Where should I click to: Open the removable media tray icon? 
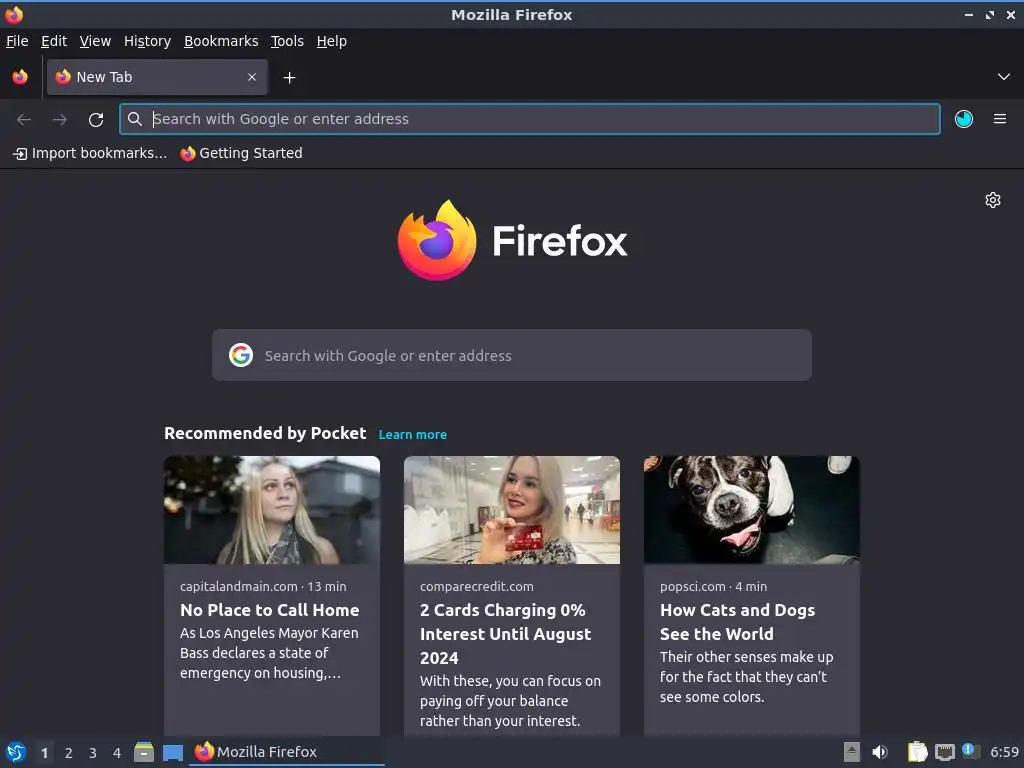click(852, 752)
